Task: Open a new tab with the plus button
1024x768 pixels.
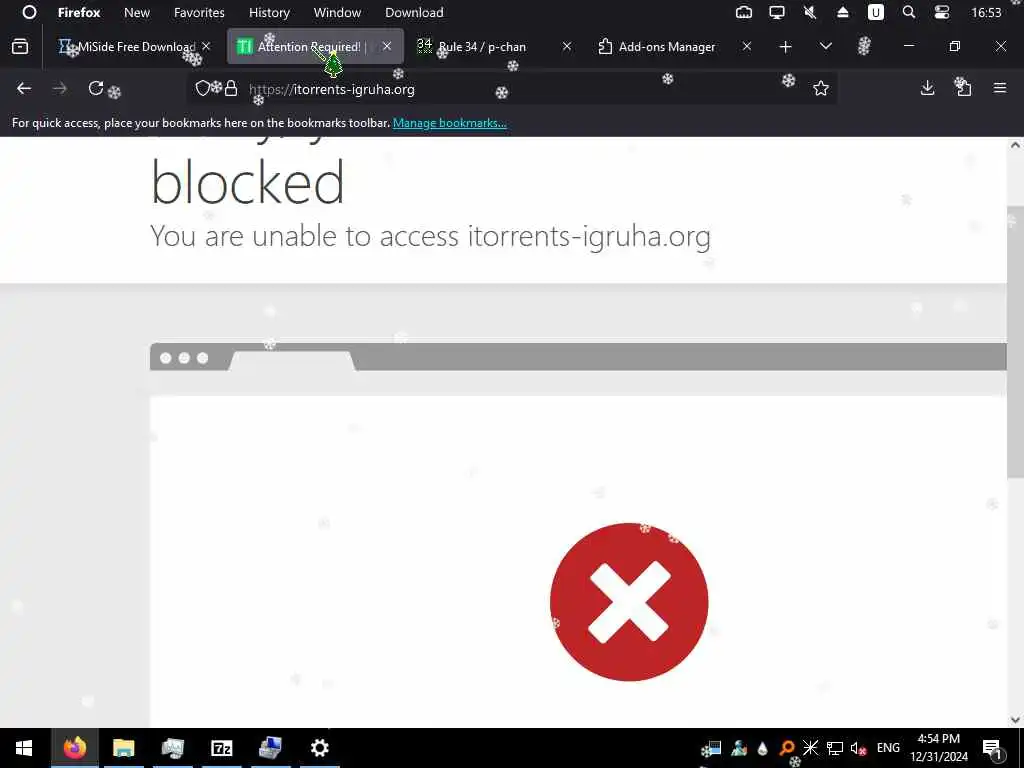Action: [786, 46]
